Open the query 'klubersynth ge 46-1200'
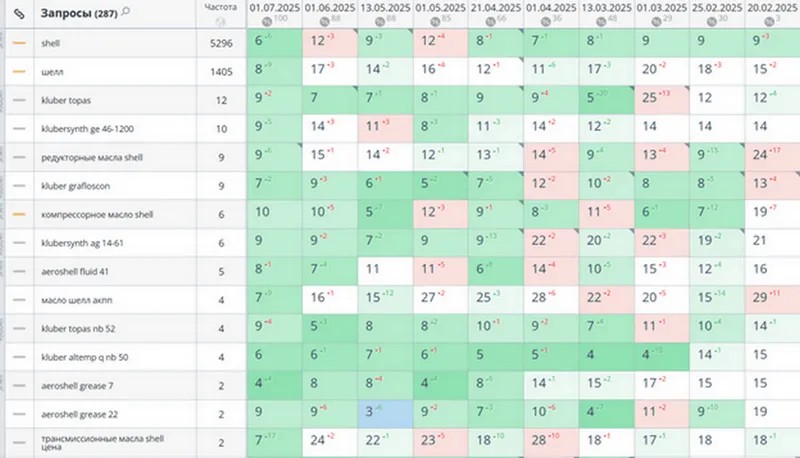Image resolution: width=800 pixels, height=458 pixels. pyautogui.click(x=88, y=129)
